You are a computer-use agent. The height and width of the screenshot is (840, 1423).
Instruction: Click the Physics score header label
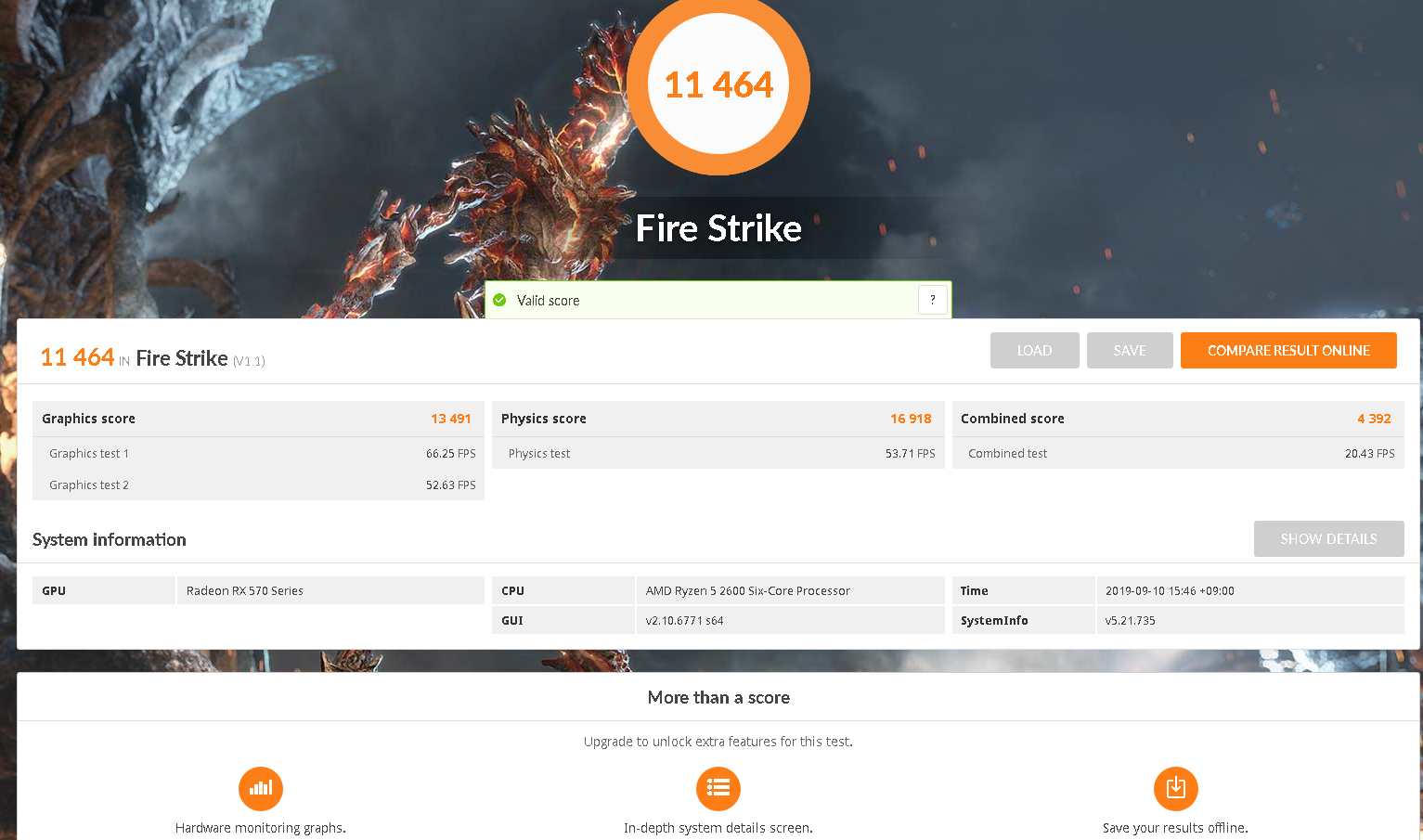coord(544,419)
